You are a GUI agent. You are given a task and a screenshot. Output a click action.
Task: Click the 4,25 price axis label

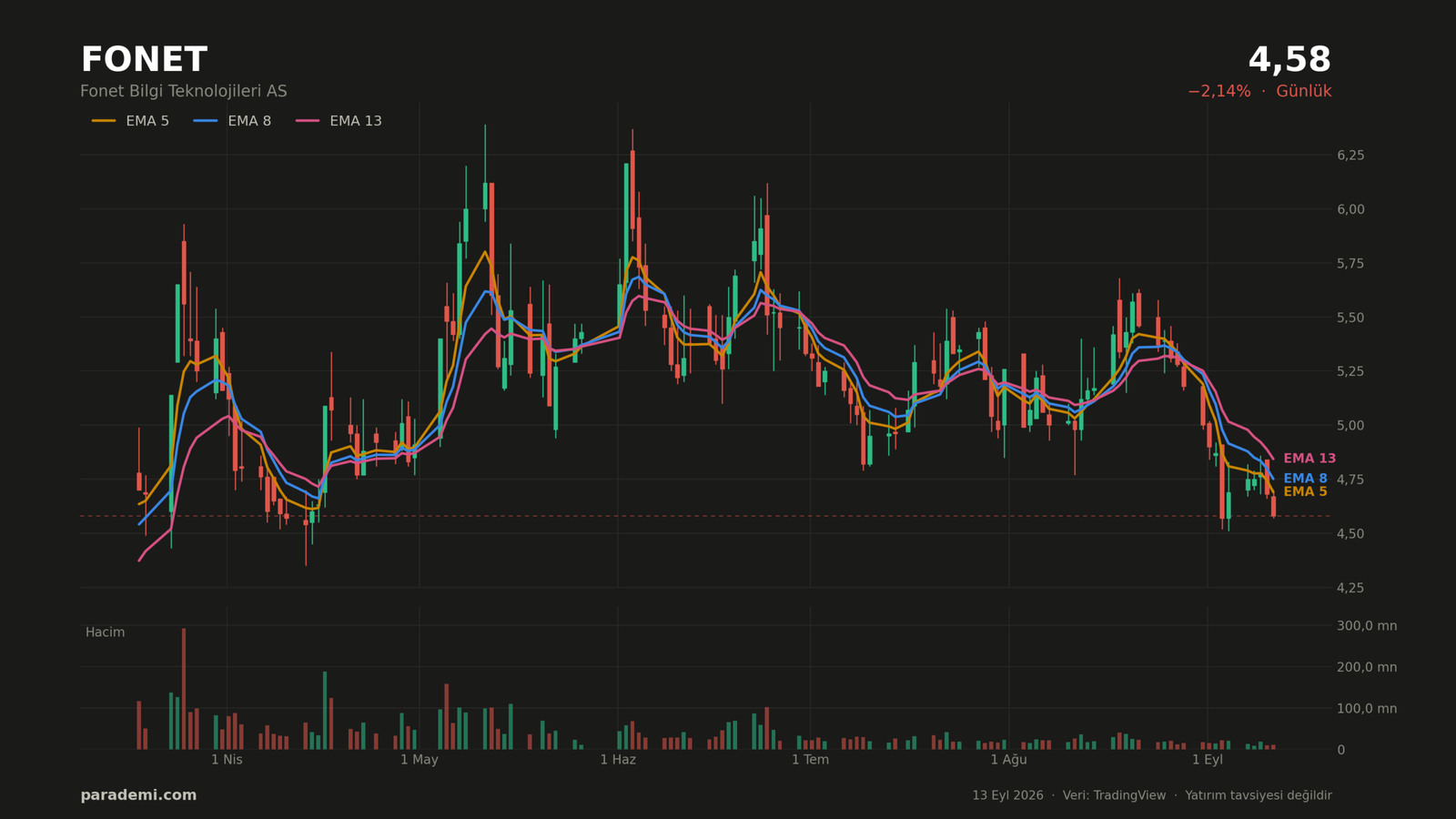tap(1350, 588)
